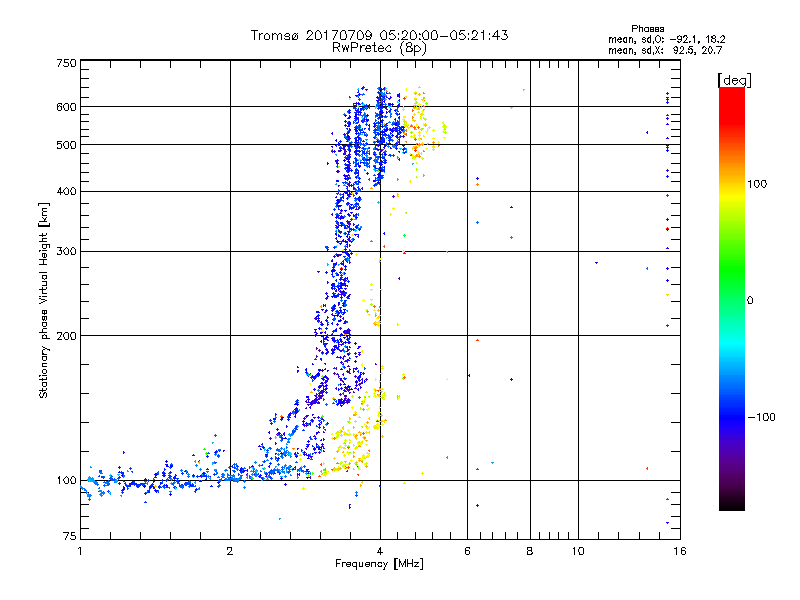Click the '2' x-axis tick label

pos(230,551)
